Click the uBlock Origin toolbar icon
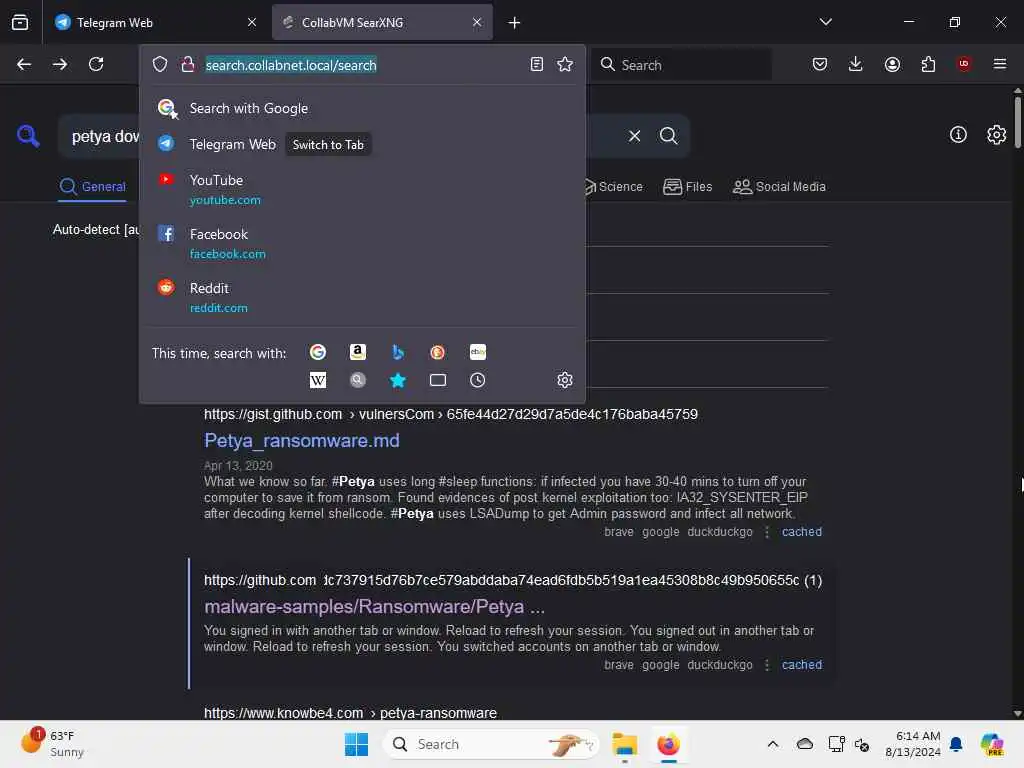 pos(964,64)
